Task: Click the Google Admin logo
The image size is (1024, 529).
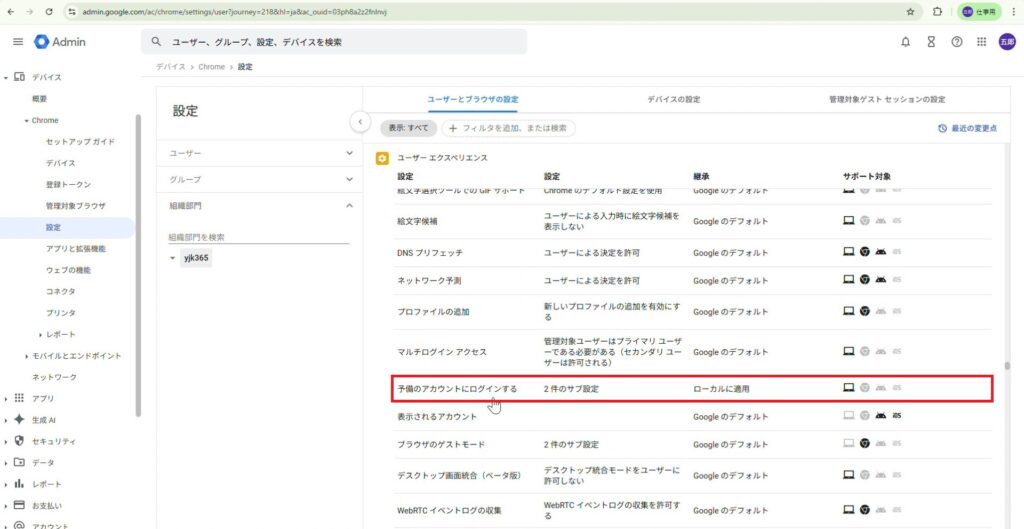Action: (x=60, y=41)
